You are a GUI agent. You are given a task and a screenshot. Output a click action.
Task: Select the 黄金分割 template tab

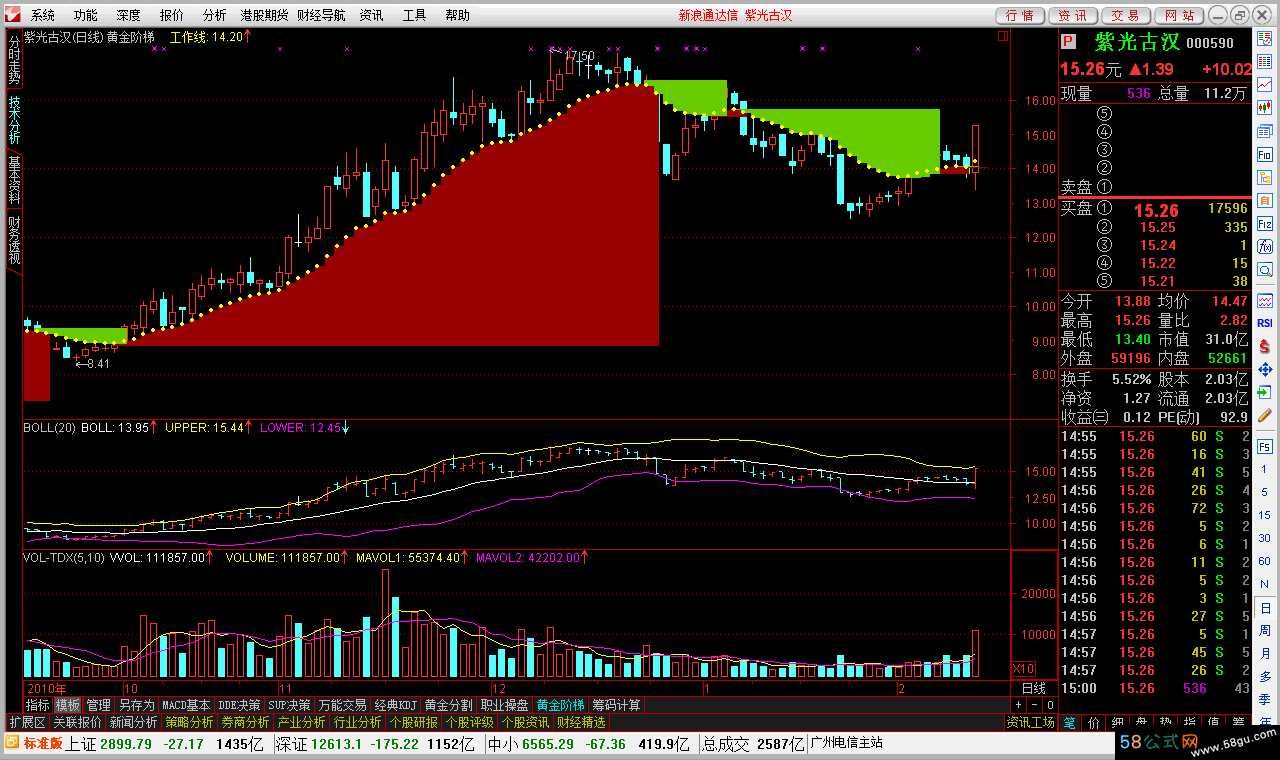point(449,705)
